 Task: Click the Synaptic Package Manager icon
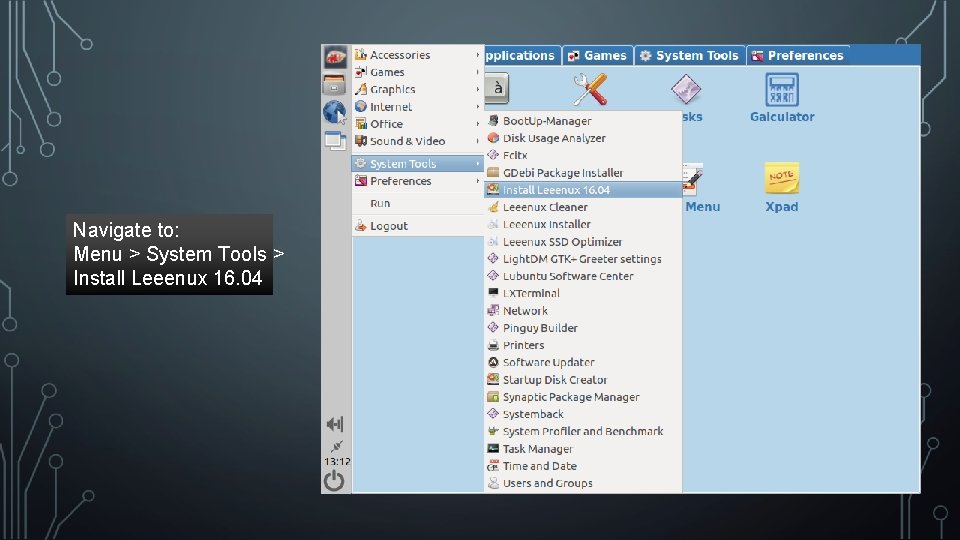pos(493,397)
